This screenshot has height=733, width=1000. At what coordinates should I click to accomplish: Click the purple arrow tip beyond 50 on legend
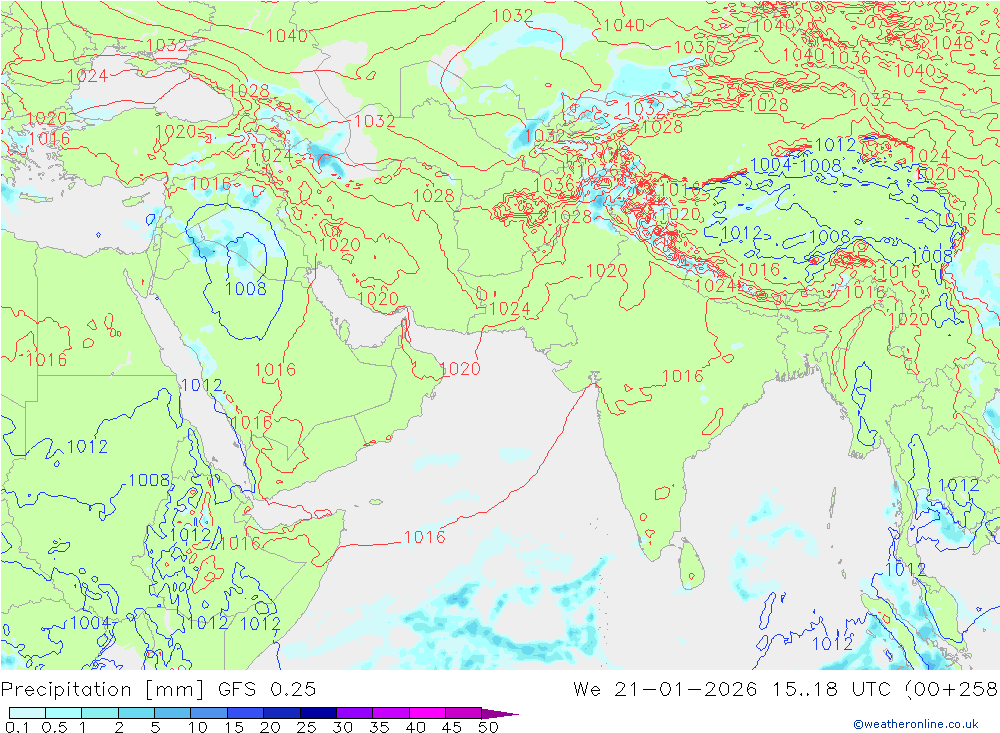click(x=501, y=713)
